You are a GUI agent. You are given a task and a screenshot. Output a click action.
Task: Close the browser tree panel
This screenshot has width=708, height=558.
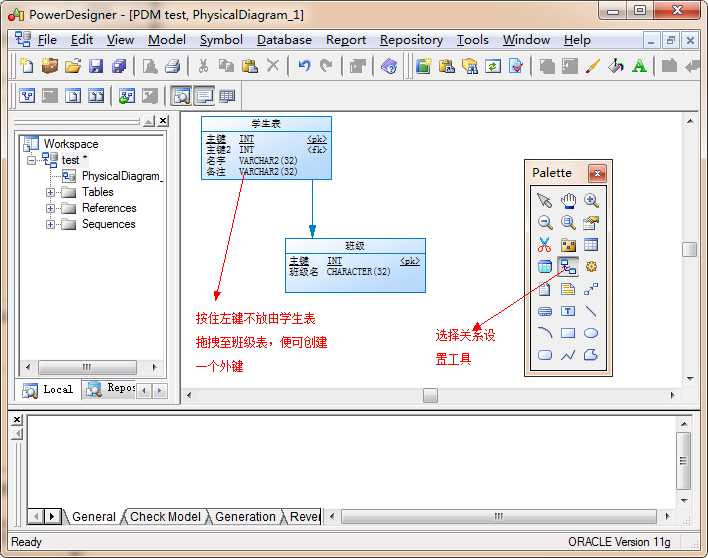point(163,121)
